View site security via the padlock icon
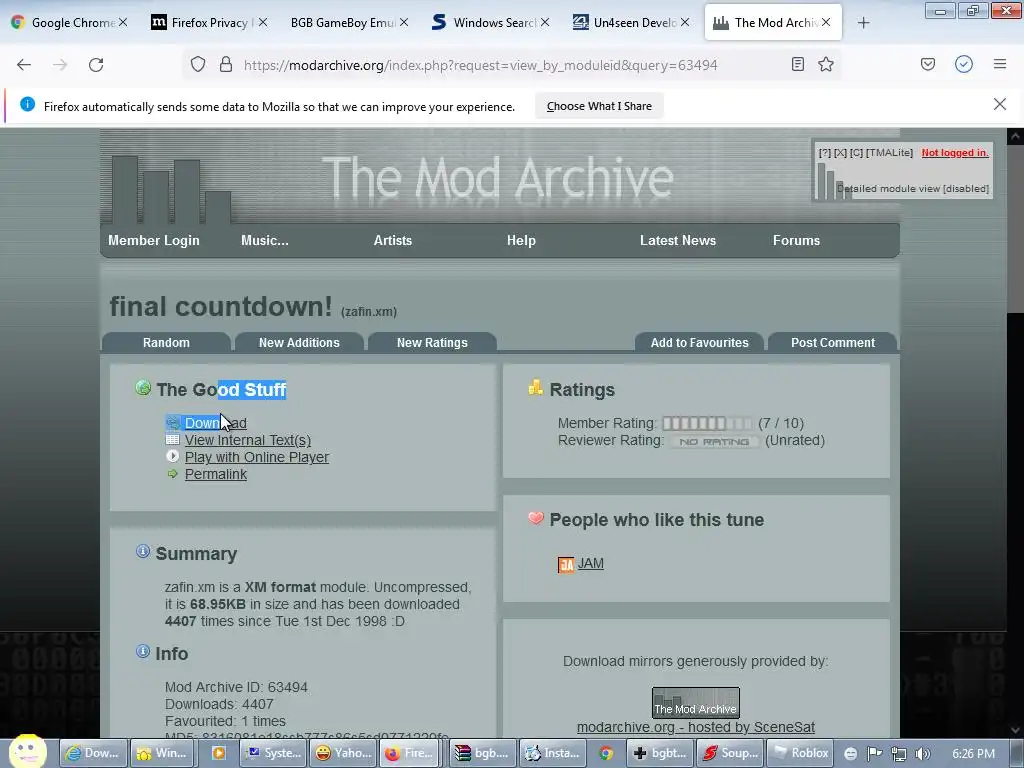The height and width of the screenshot is (768, 1024). tap(226, 65)
